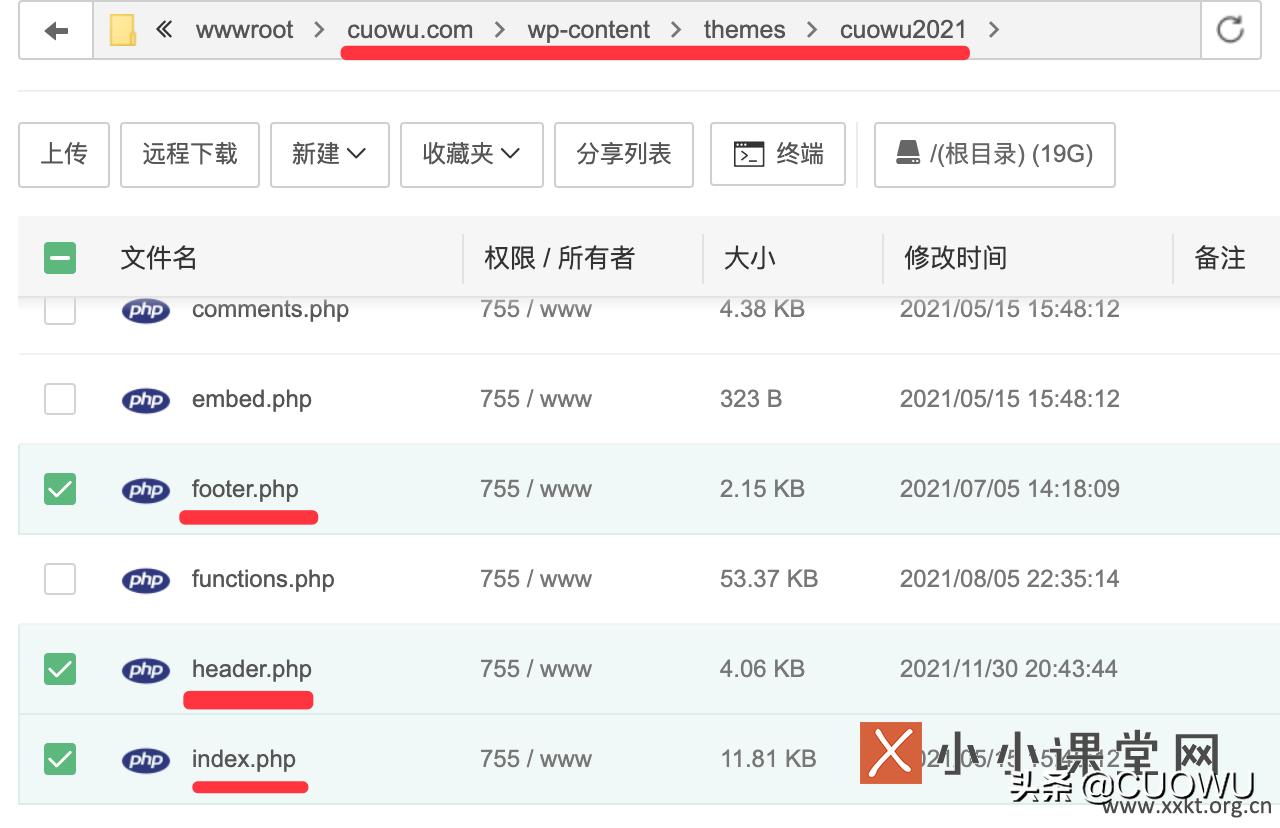Click the php icon beside comments.php
Image resolution: width=1280 pixels, height=828 pixels.
click(x=146, y=310)
